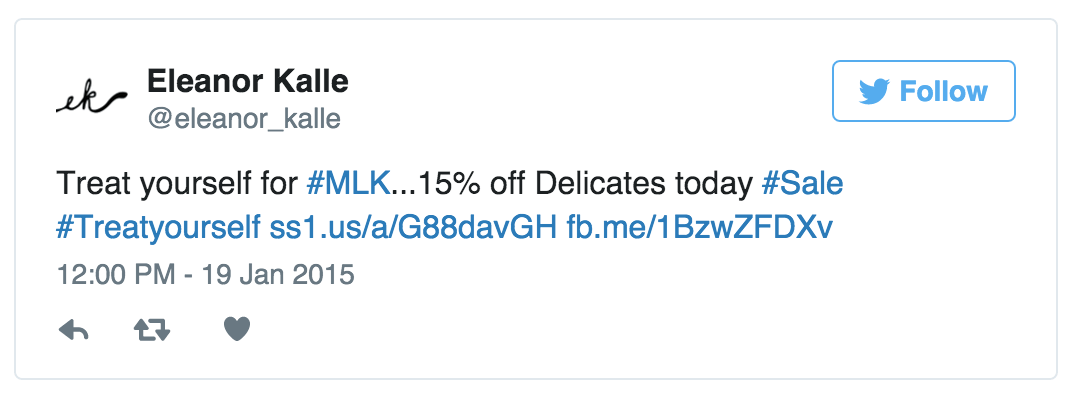The width and height of the screenshot is (1068, 400).
Task: Click the Twitter bird icon in Follow
Action: 874,93
